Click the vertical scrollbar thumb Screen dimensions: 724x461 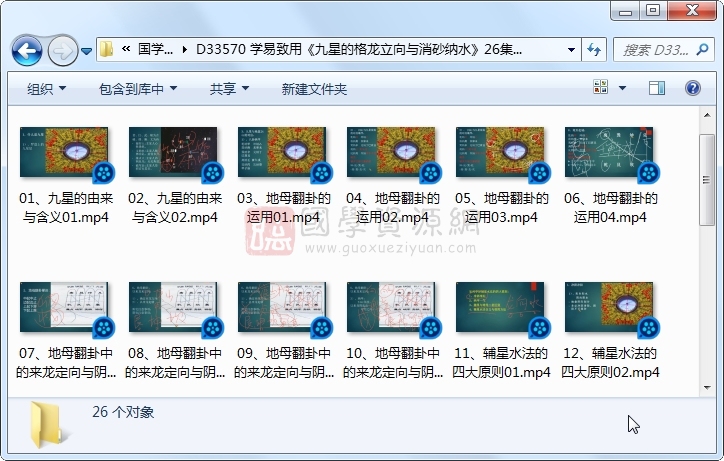click(x=707, y=180)
